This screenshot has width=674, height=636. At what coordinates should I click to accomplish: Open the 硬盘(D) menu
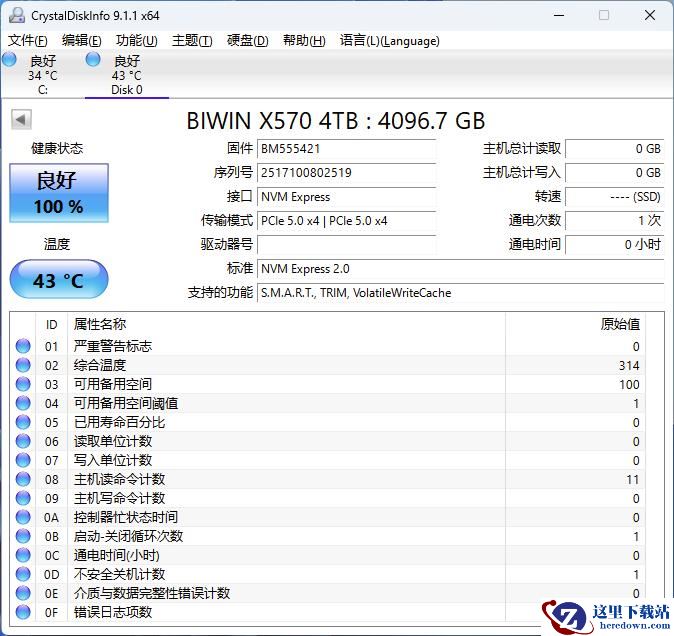(x=248, y=41)
